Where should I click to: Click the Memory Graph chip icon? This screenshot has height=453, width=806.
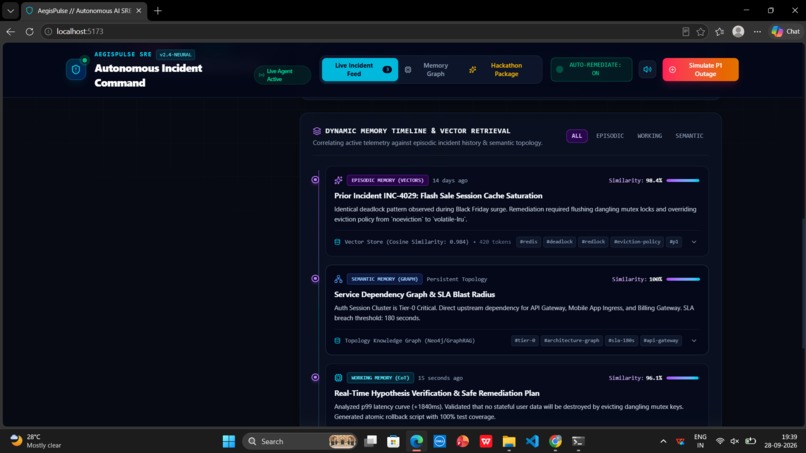point(408,69)
